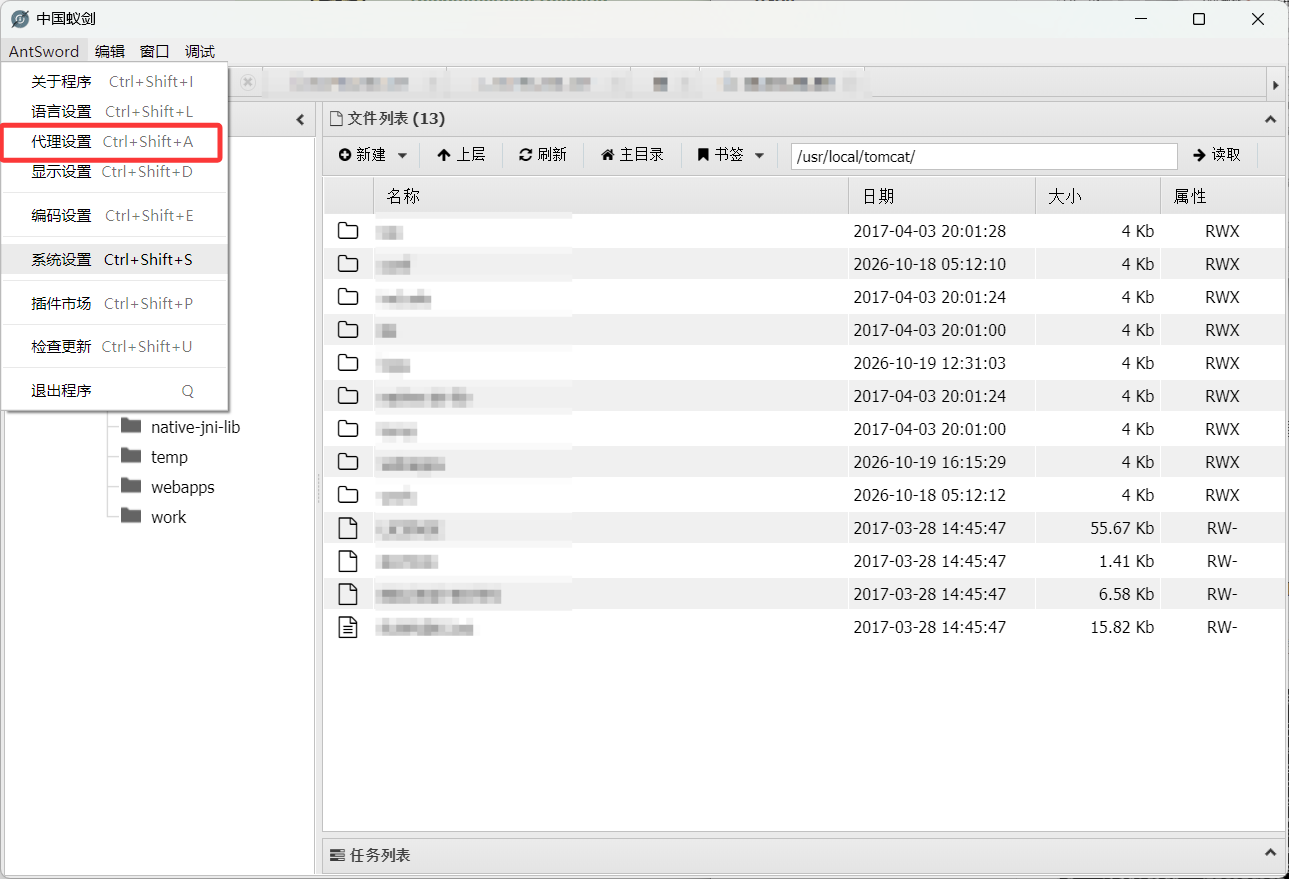
Task: Select 显示设置 menu entry
Action: click(115, 172)
